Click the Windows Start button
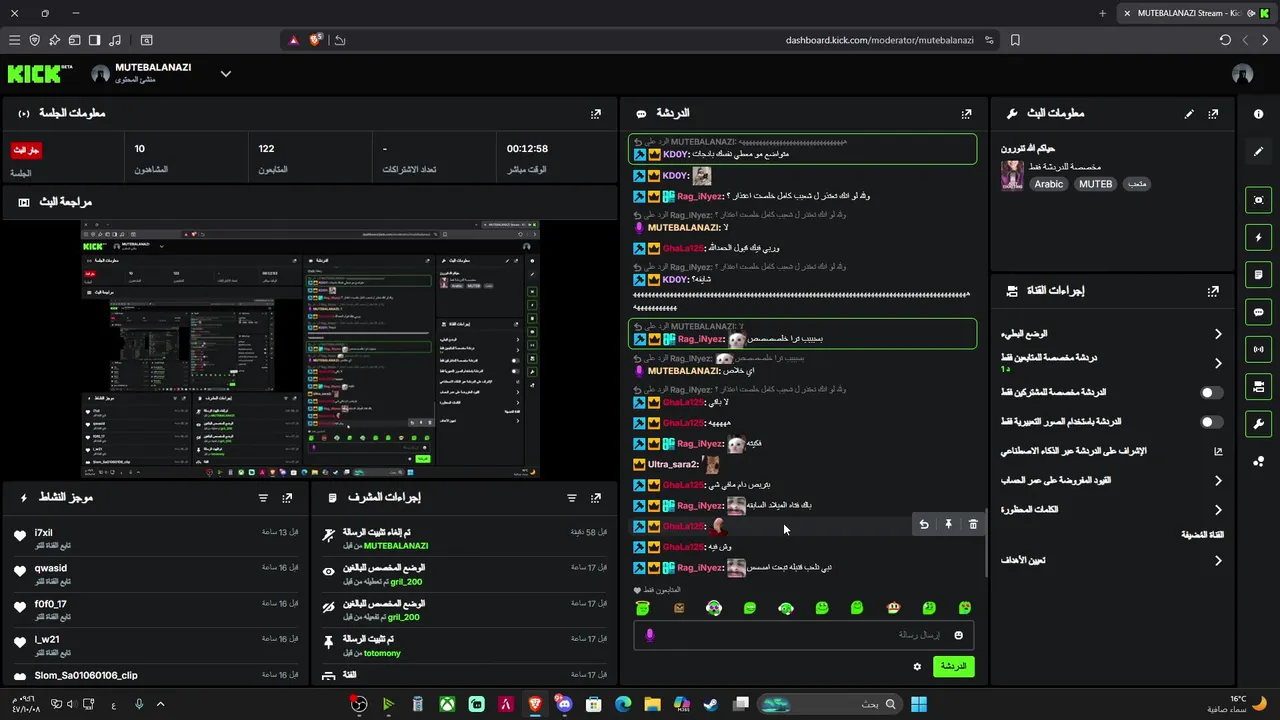1280x720 pixels. pos(919,704)
